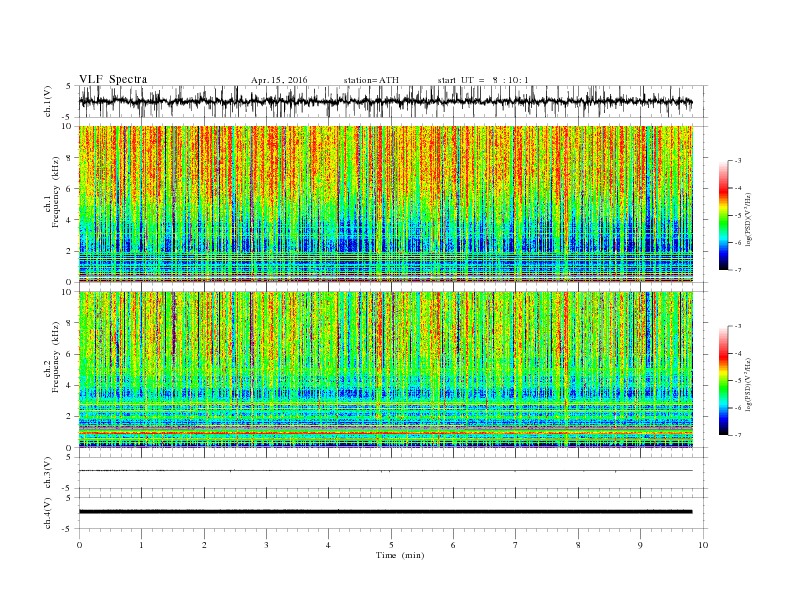Click the '4' kHz tick of ch.1 spectrogram
This screenshot has height=612, width=792.
coord(70,220)
